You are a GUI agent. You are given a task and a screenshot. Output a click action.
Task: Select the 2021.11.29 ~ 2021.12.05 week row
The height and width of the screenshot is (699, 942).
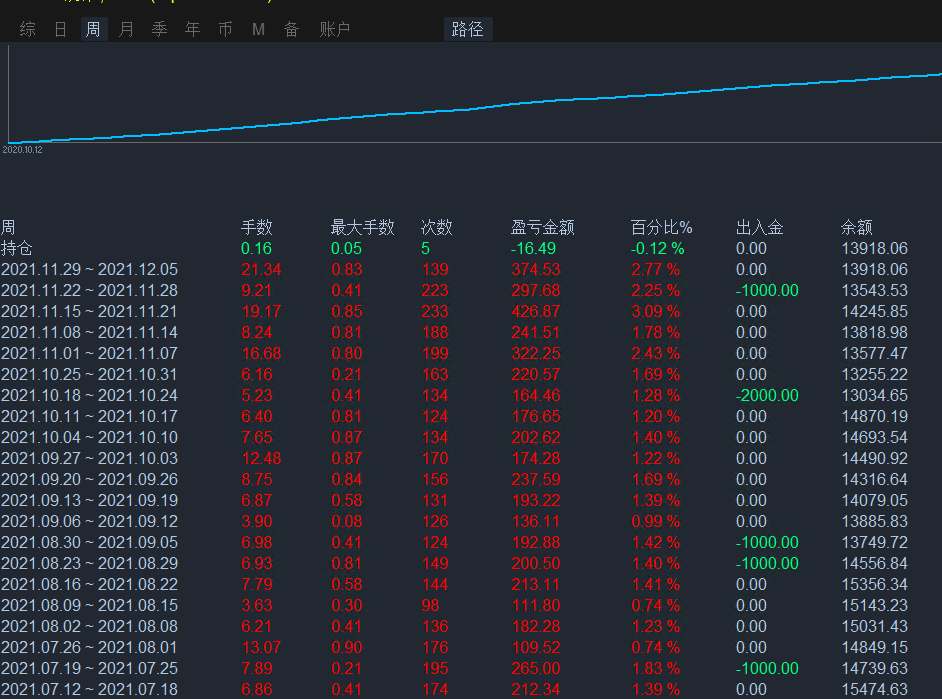click(89, 269)
